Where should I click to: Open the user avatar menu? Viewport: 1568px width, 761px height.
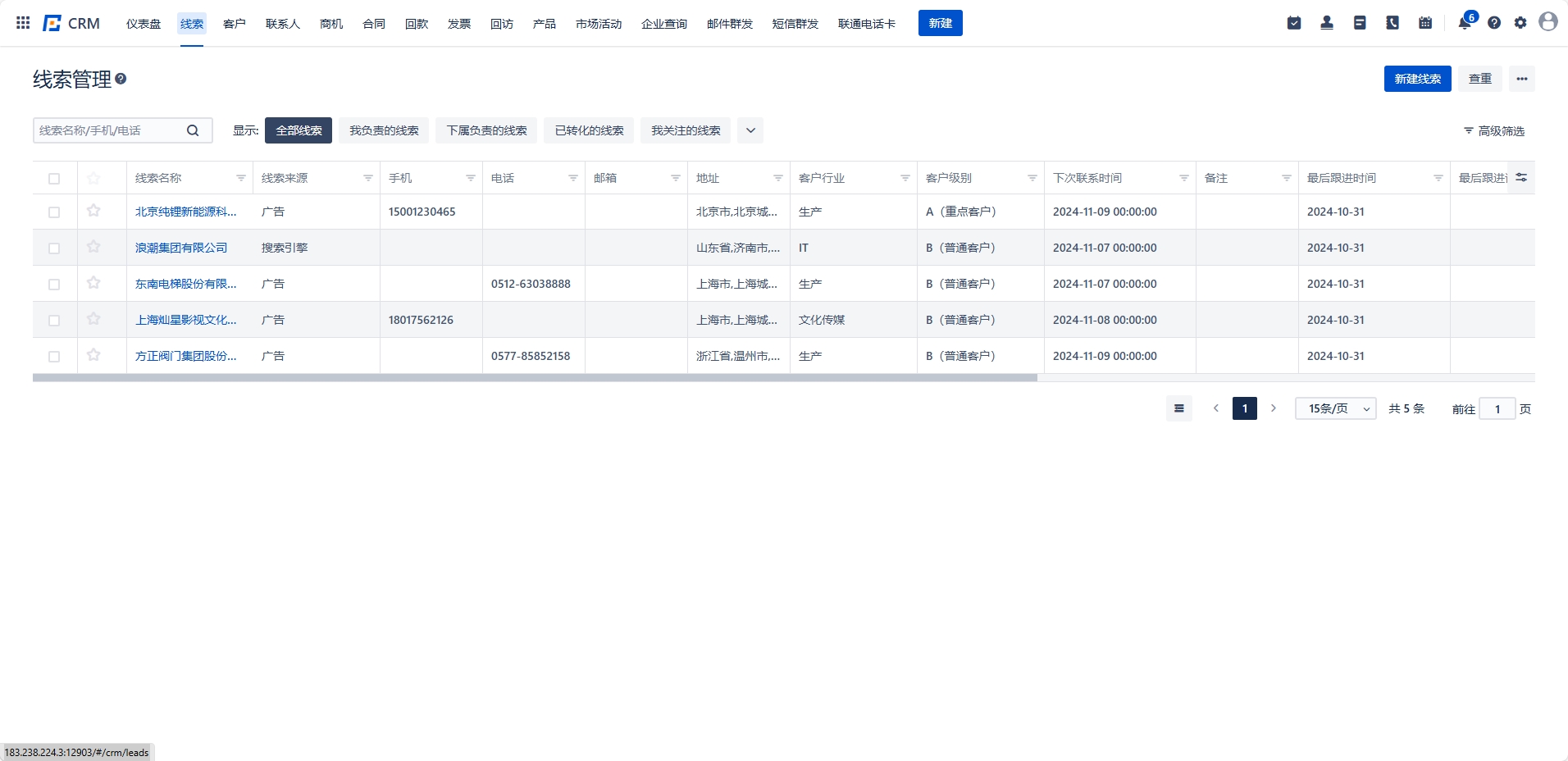1548,21
